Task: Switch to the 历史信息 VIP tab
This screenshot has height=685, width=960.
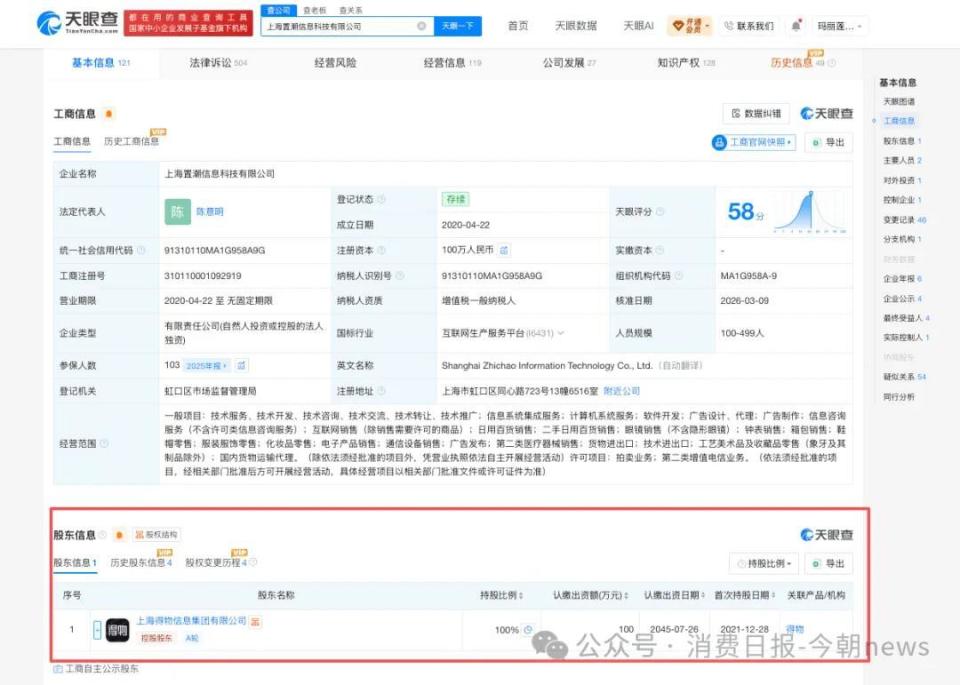Action: (798, 62)
